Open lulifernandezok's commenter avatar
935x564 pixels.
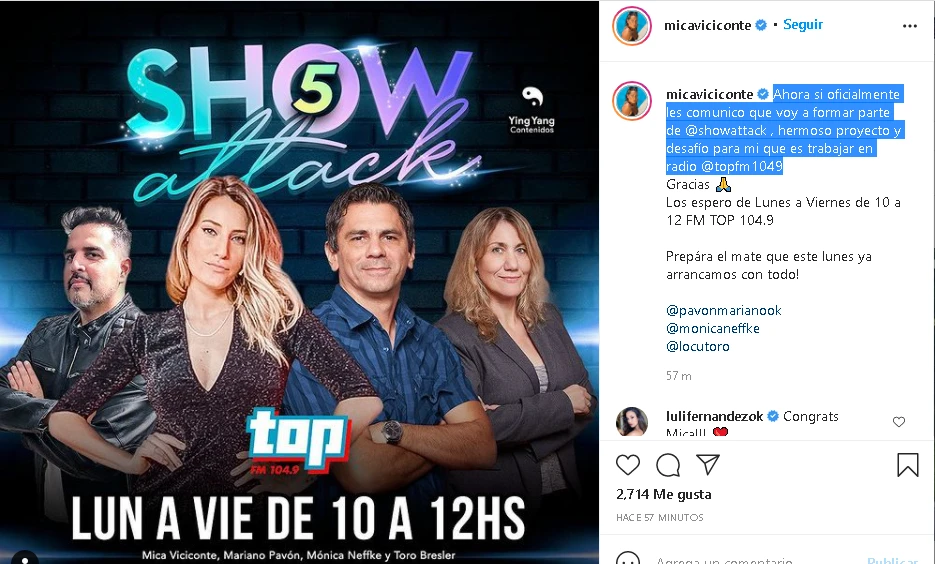click(631, 422)
